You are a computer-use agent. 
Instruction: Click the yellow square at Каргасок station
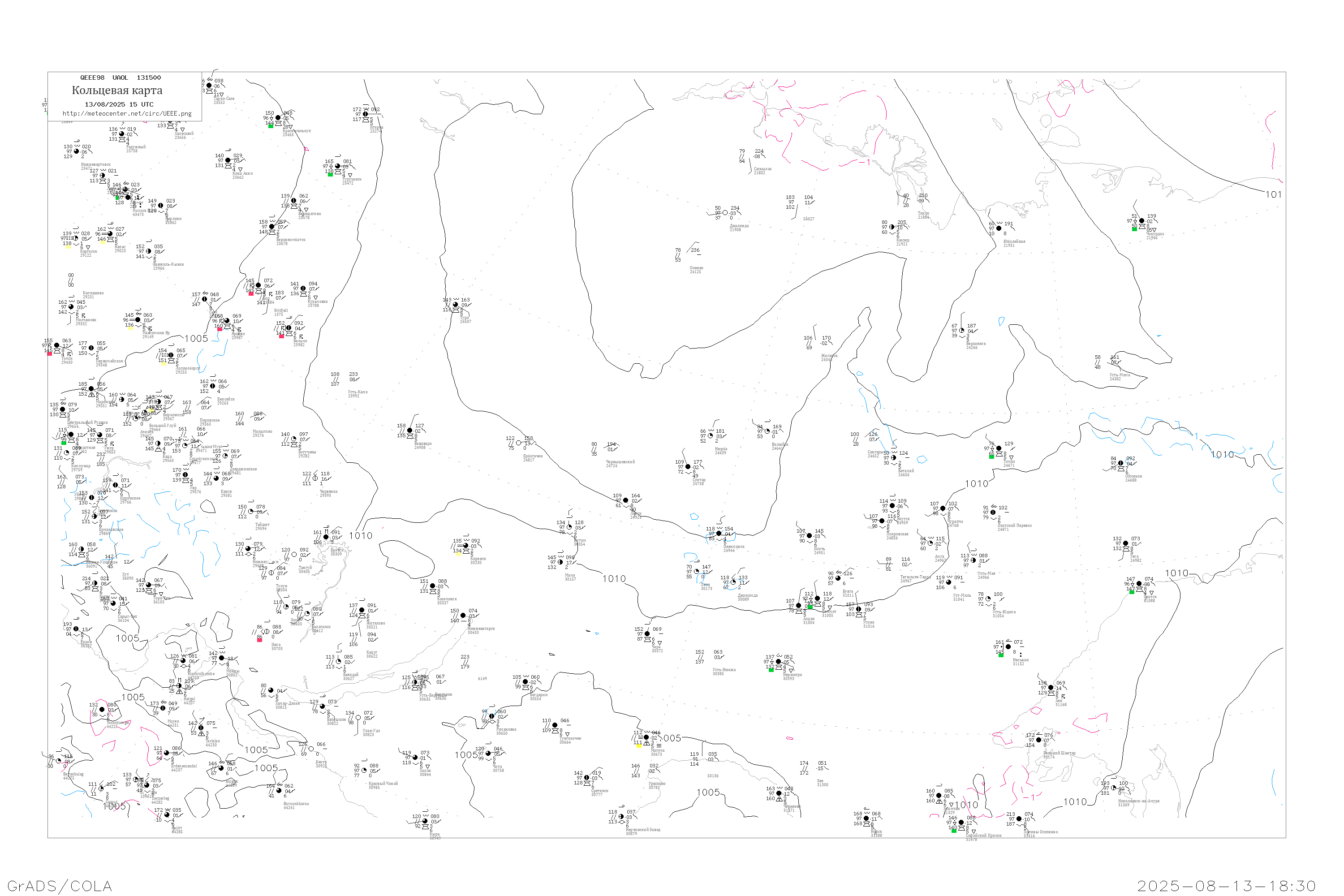click(69, 247)
